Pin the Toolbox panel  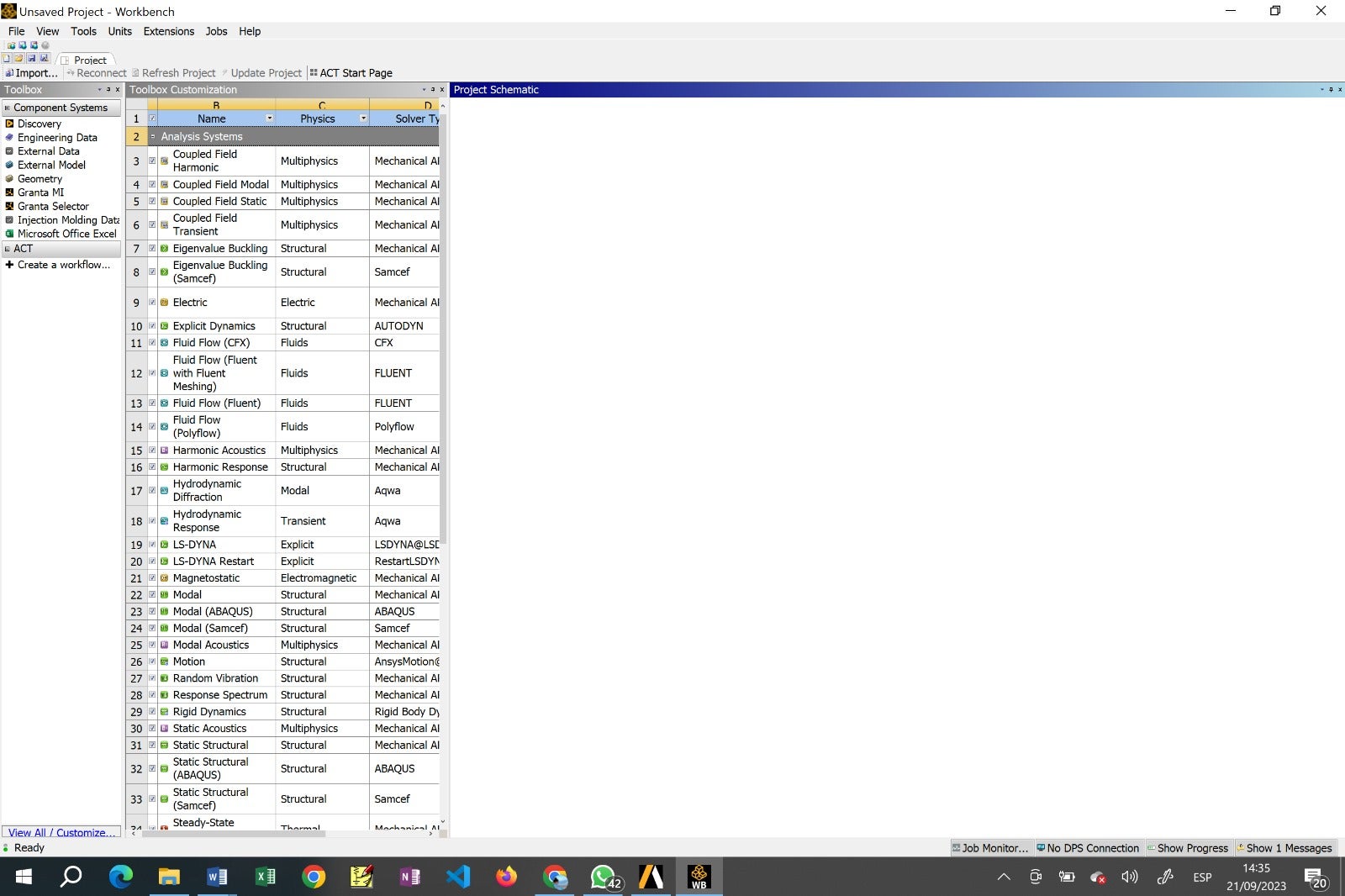108,90
